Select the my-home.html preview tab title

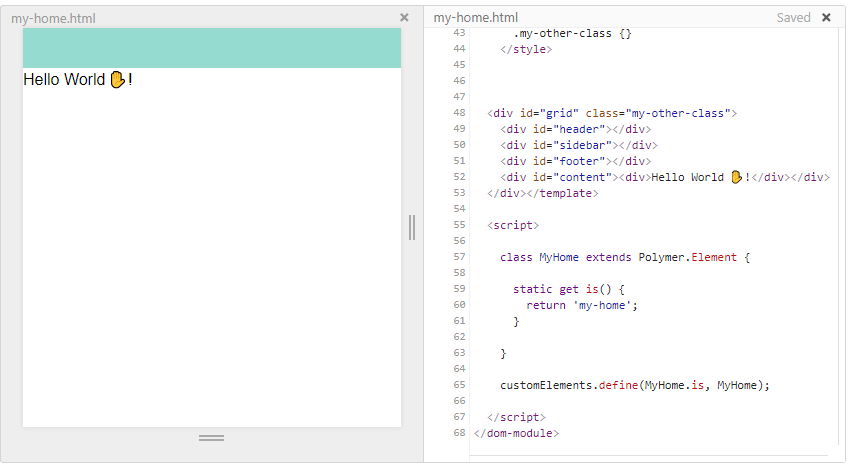click(x=53, y=18)
